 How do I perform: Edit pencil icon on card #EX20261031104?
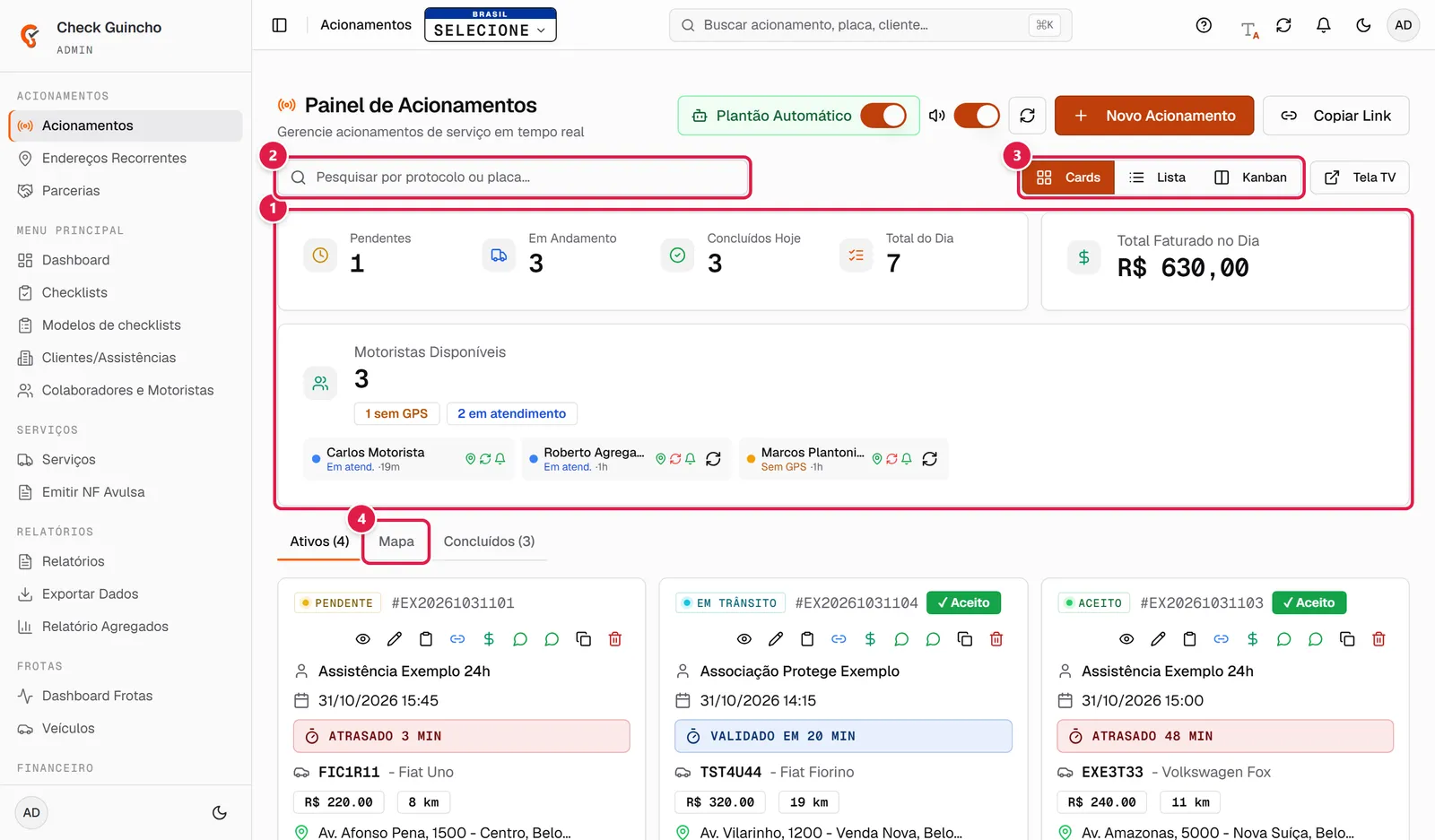point(776,639)
